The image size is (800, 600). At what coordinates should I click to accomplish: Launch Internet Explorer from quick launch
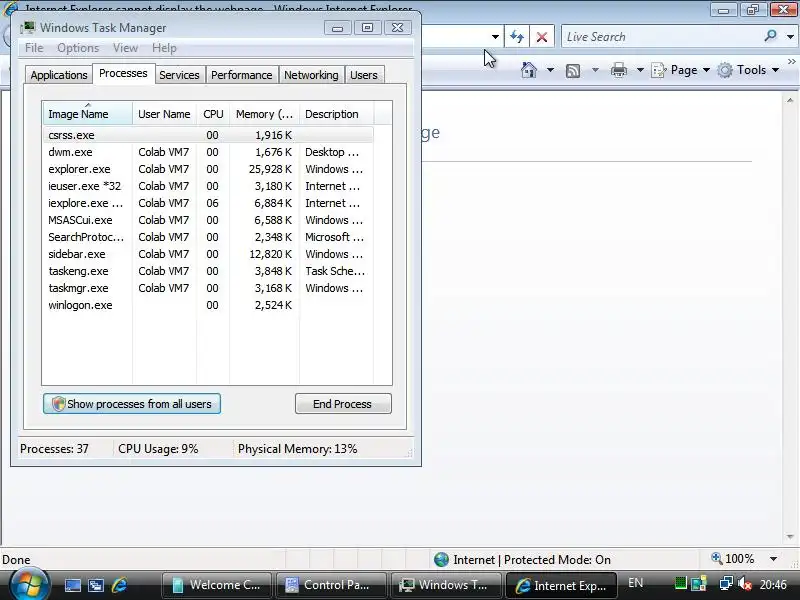point(119,585)
